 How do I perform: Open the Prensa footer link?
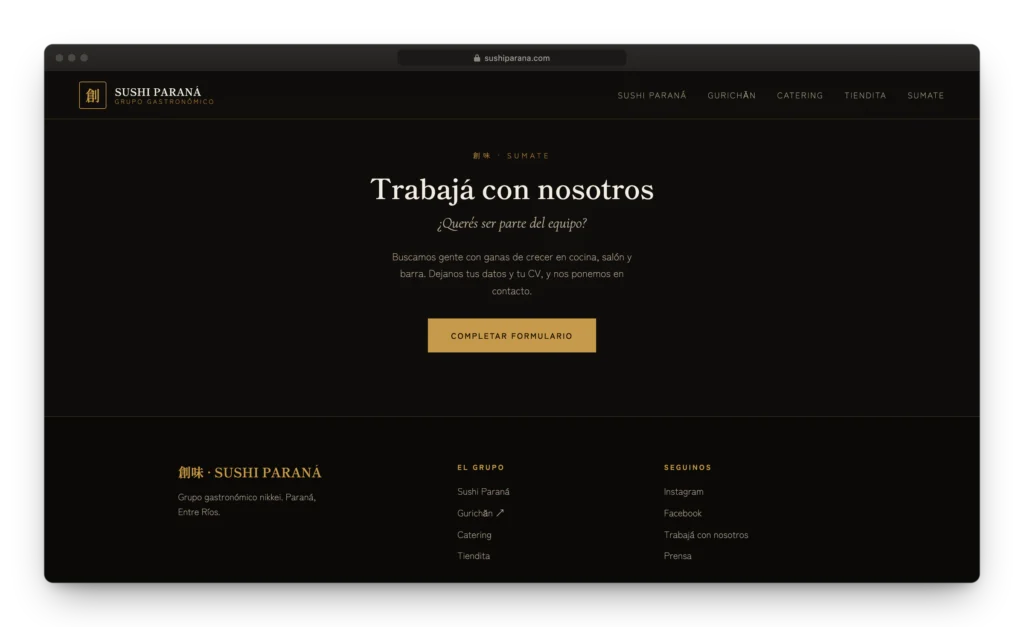tap(677, 556)
